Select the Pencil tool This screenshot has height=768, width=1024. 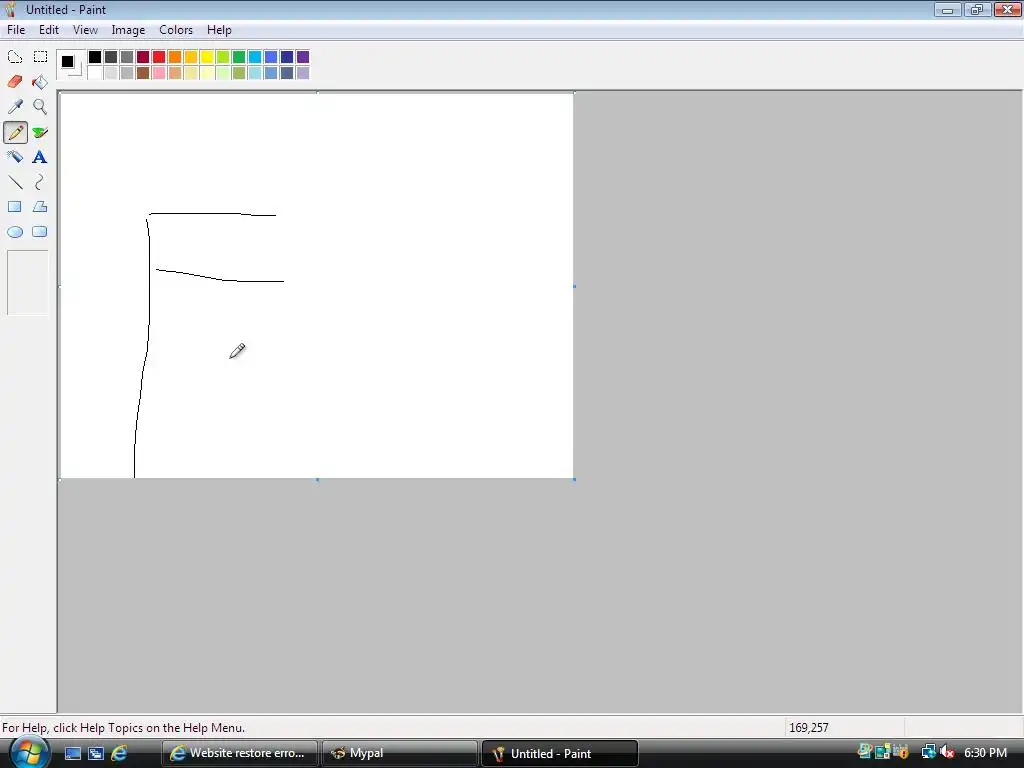(15, 133)
